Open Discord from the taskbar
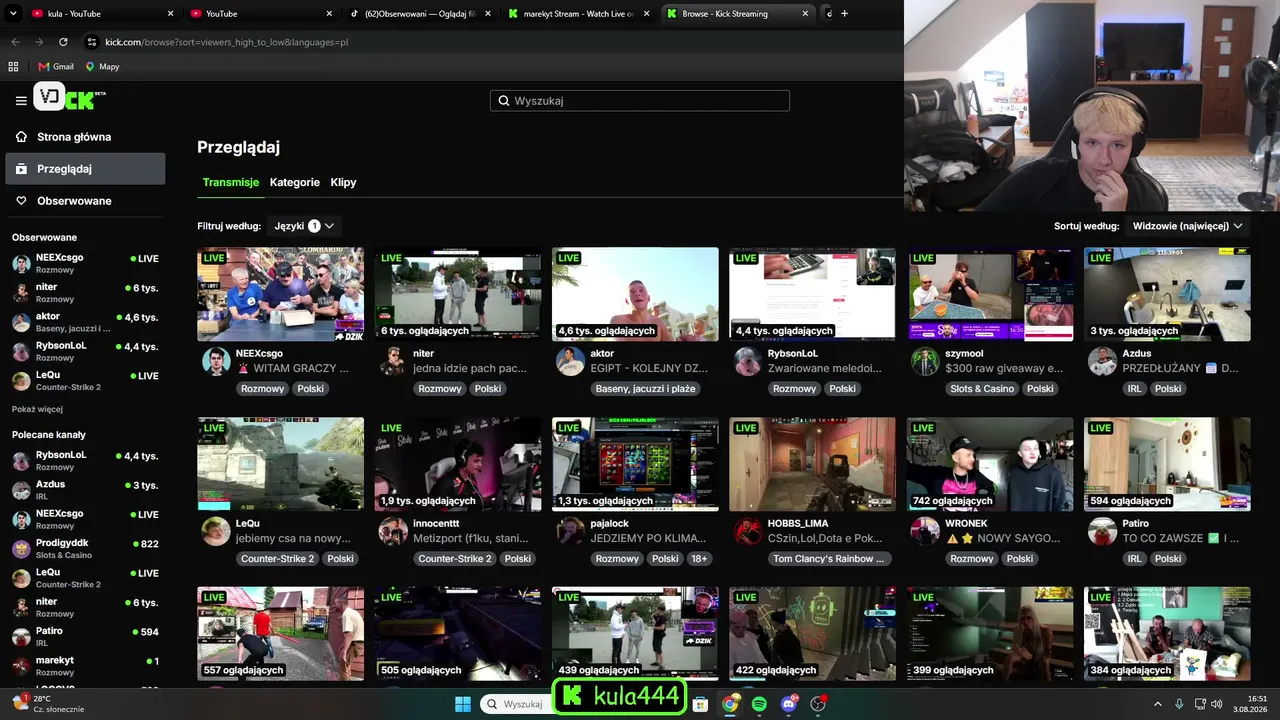 [789, 704]
